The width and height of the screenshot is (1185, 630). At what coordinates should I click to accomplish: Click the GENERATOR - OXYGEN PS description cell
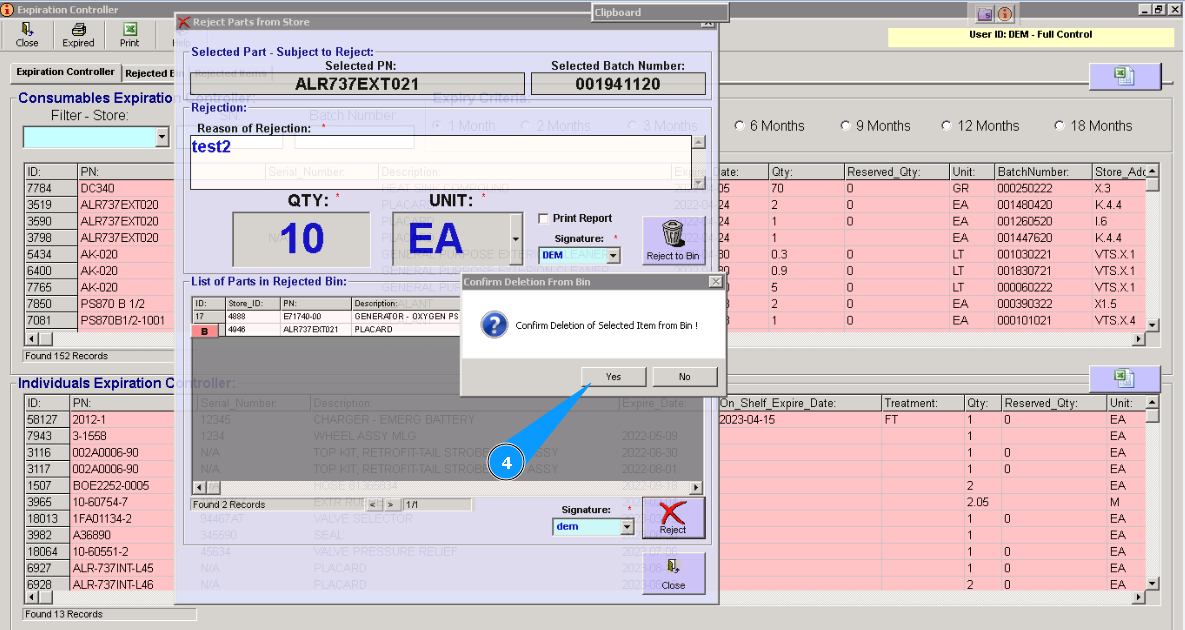coord(407,317)
